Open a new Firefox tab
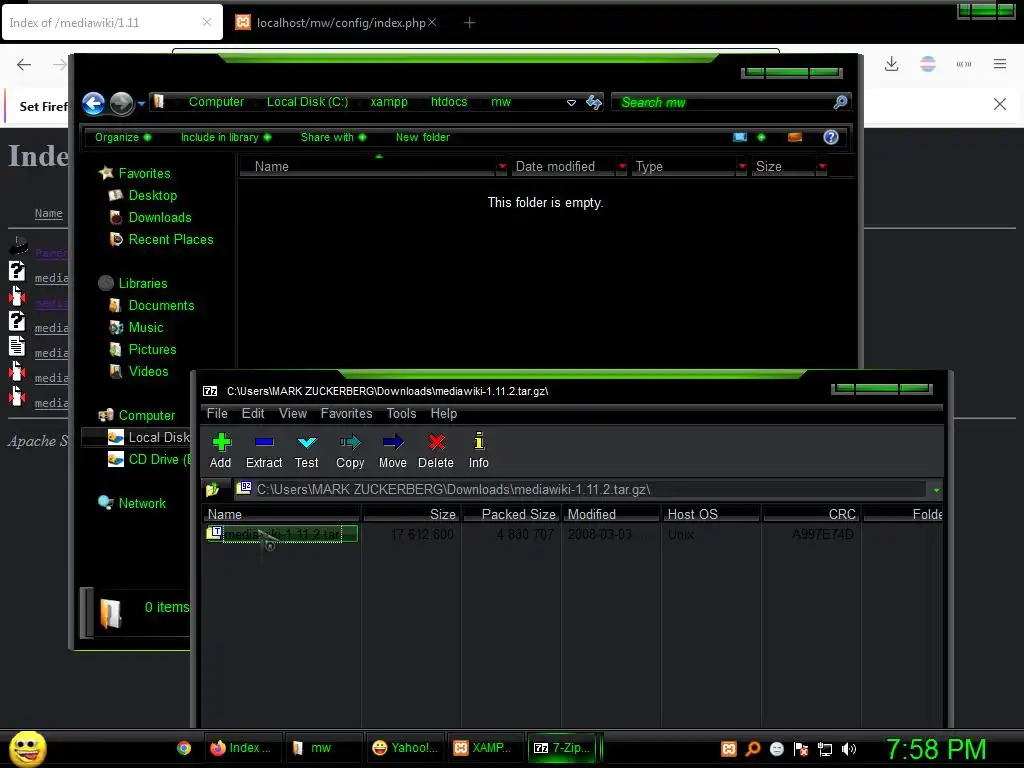Screen dimensions: 1024x768 (469, 23)
